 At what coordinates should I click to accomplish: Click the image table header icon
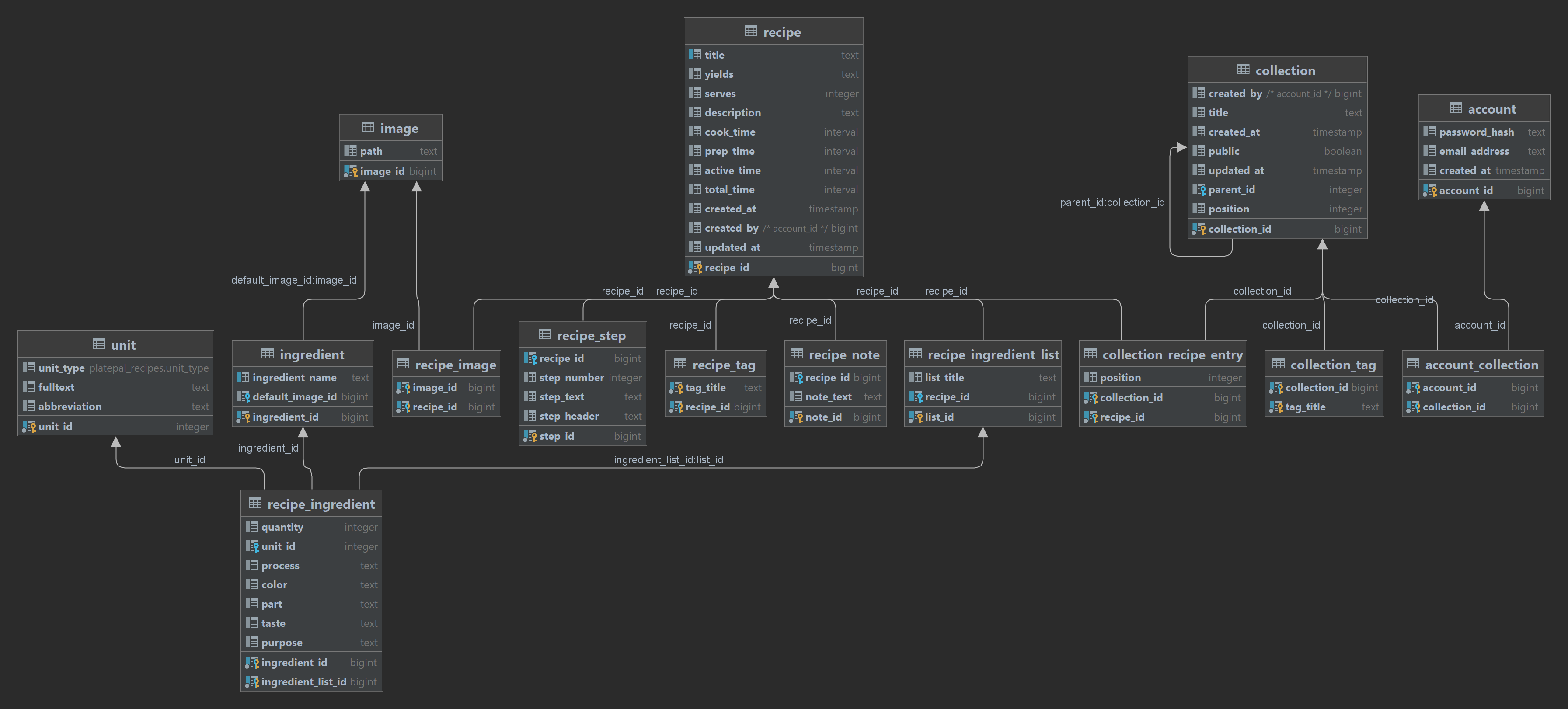[368, 127]
